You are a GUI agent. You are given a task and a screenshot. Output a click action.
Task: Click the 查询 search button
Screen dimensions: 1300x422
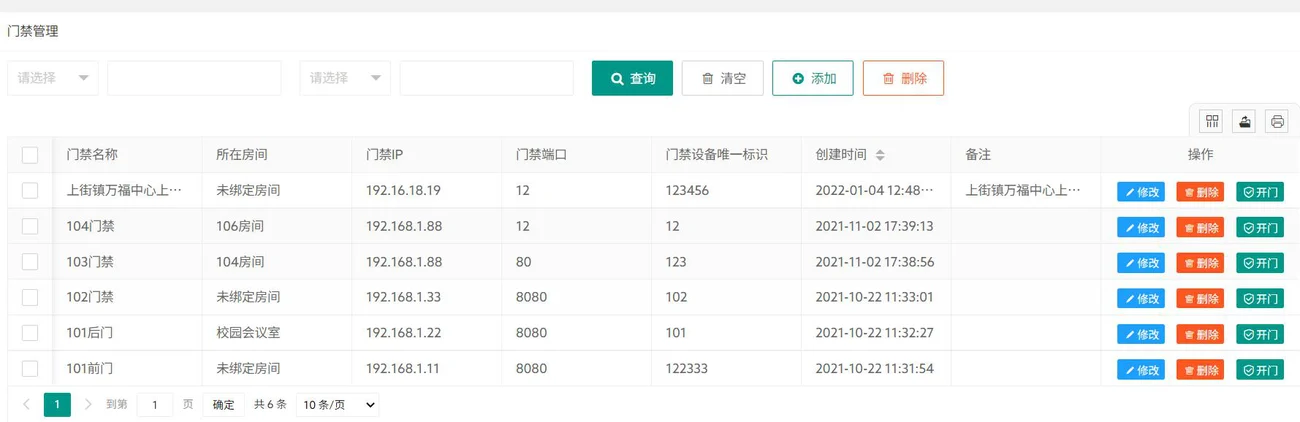(632, 78)
